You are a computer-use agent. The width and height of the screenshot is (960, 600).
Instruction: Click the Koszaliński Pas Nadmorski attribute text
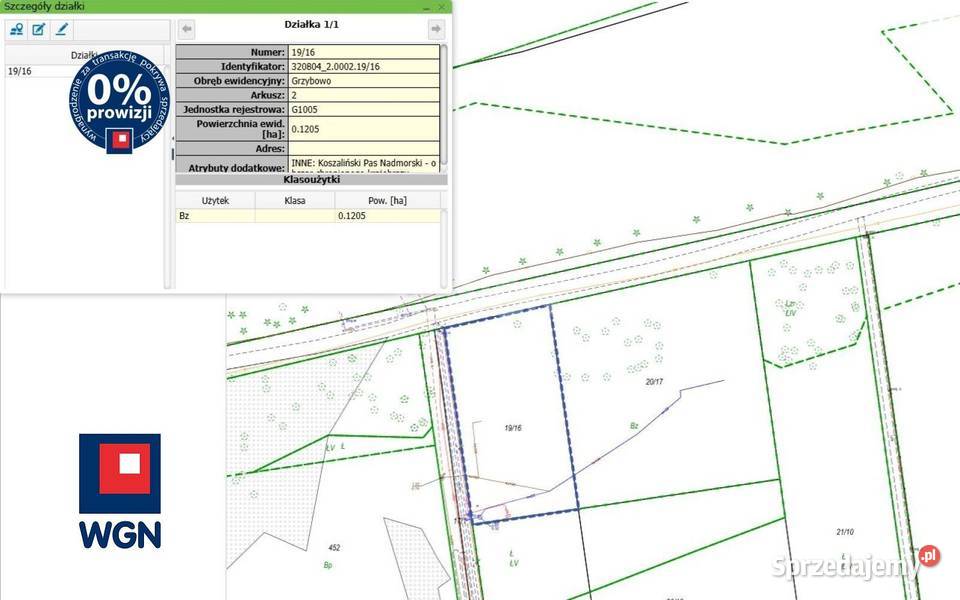tap(364, 164)
